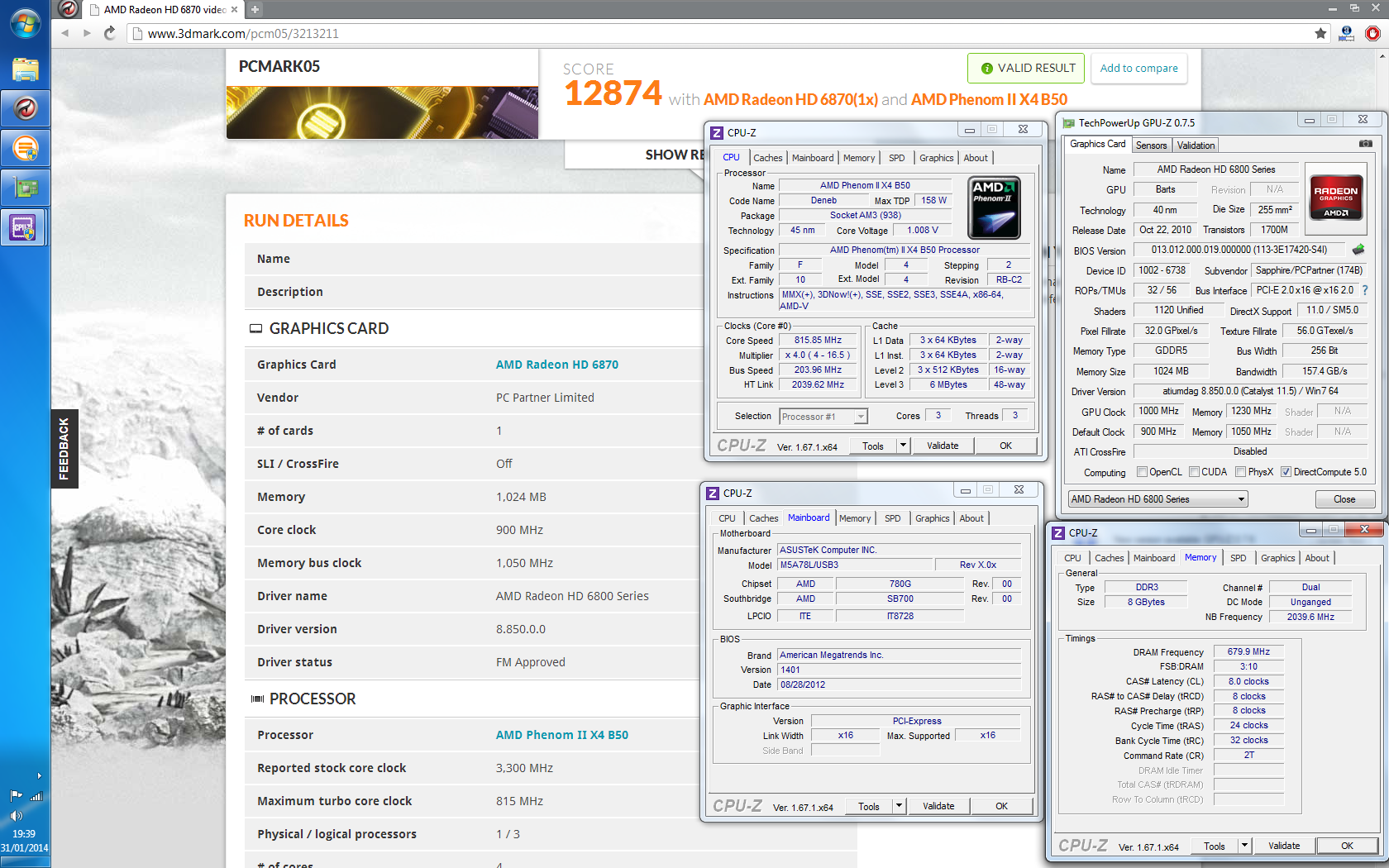Open the vertical FEEDBACK side tab
This screenshot has width=1389, height=868.
coord(64,448)
